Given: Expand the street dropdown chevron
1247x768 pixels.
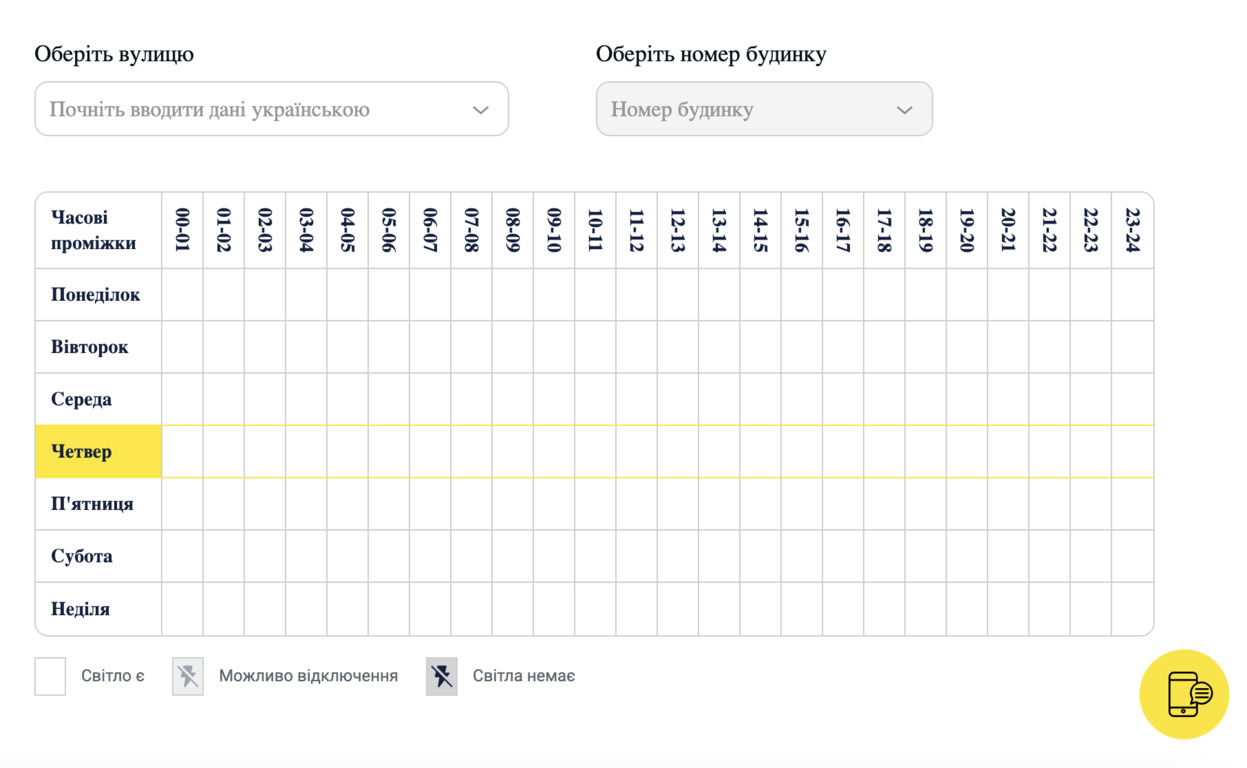Looking at the screenshot, I should tap(481, 110).
